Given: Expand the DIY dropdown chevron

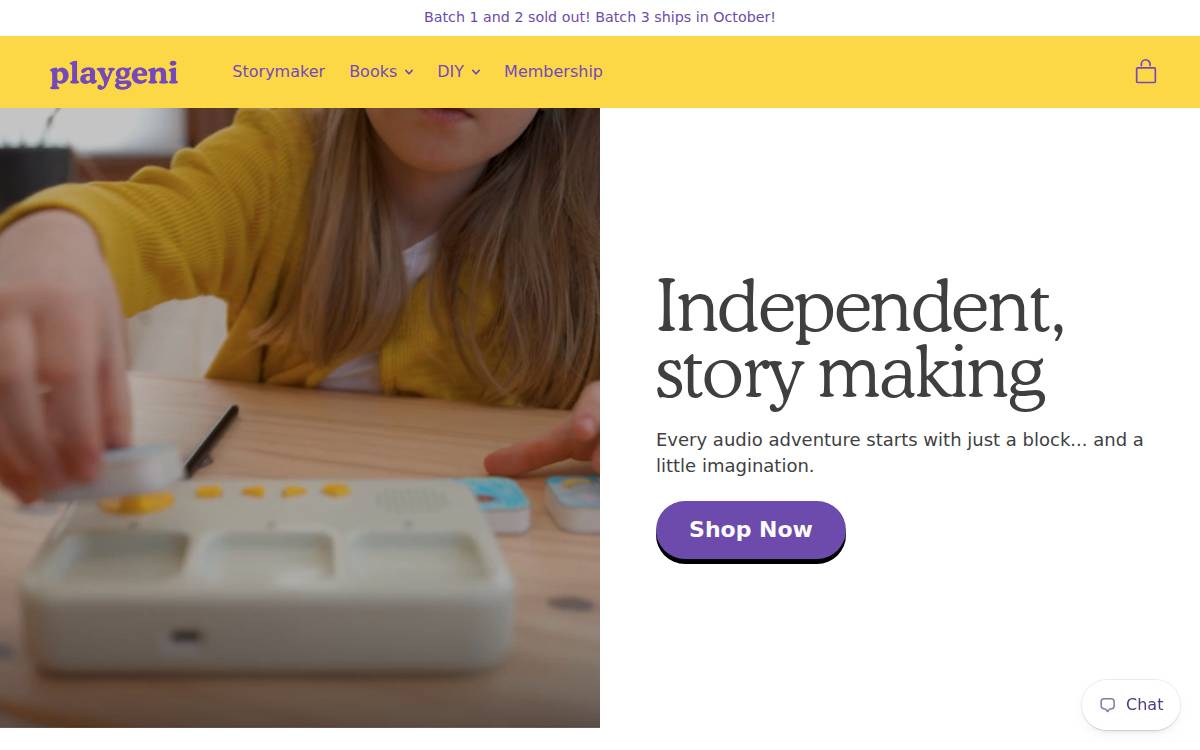Looking at the screenshot, I should tap(476, 72).
